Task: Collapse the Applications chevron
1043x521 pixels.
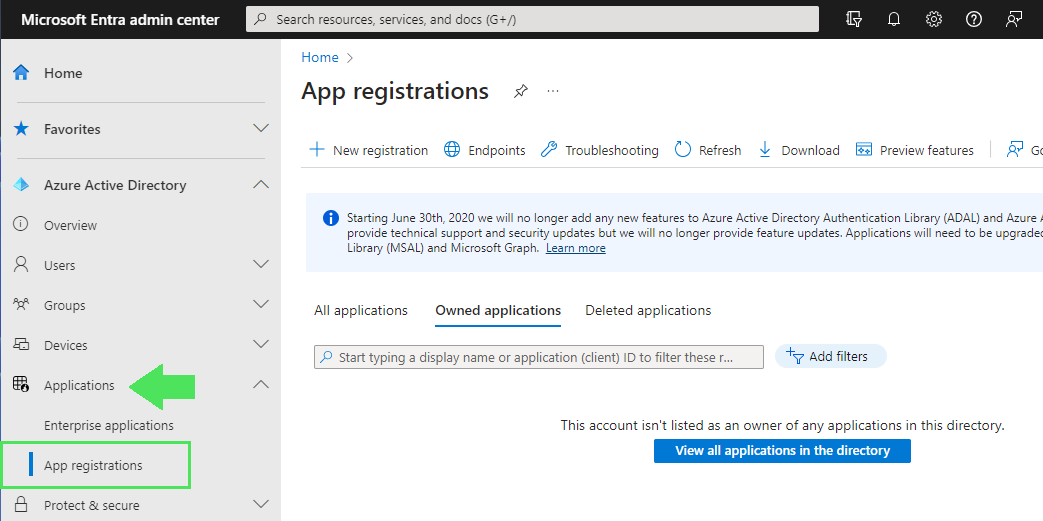Action: tap(261, 384)
